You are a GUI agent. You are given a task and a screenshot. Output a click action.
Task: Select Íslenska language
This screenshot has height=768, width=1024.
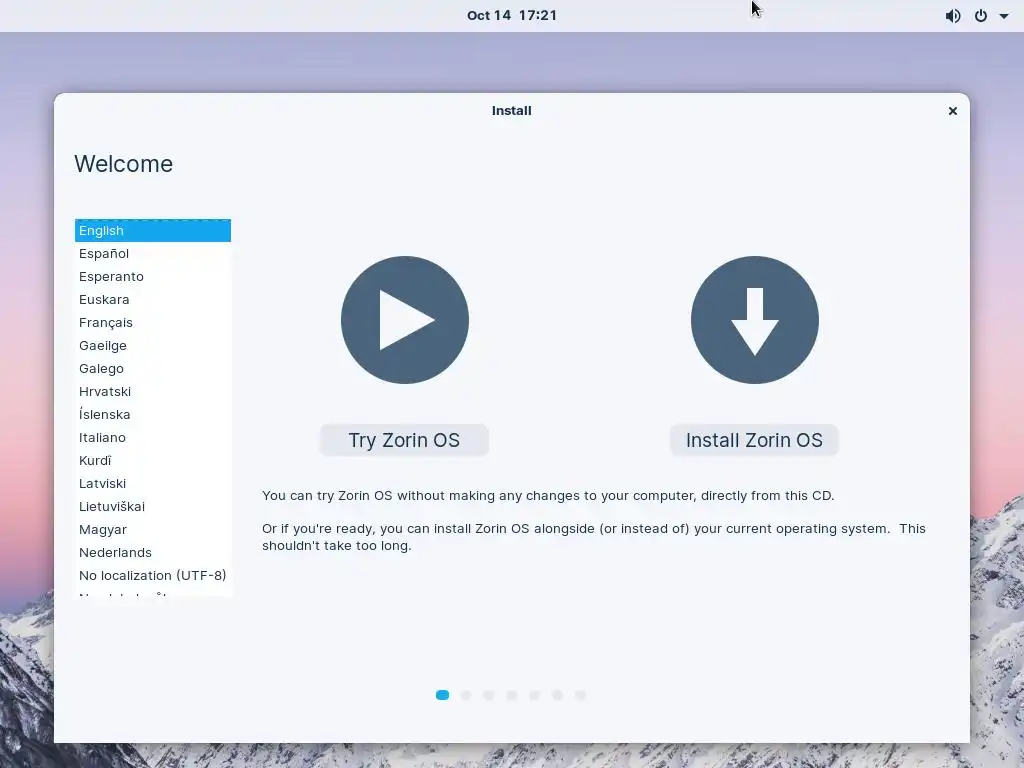click(153, 414)
